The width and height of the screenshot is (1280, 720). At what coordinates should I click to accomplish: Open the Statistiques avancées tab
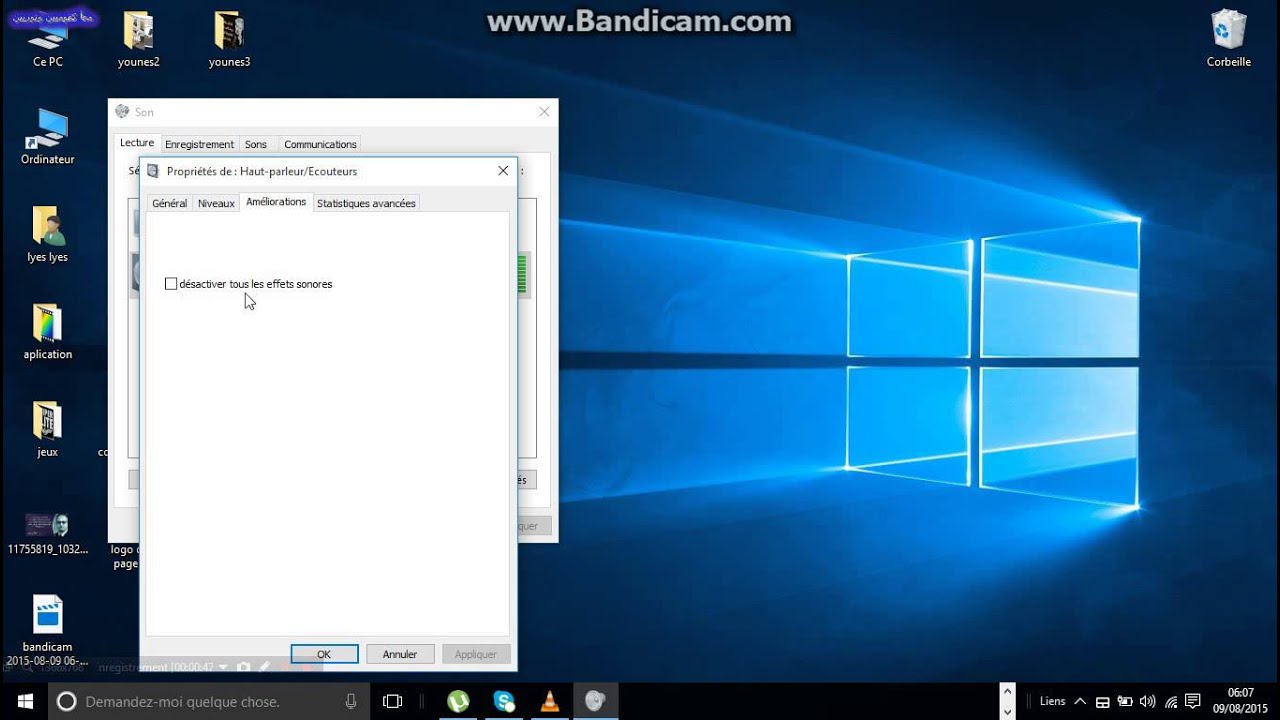click(366, 203)
